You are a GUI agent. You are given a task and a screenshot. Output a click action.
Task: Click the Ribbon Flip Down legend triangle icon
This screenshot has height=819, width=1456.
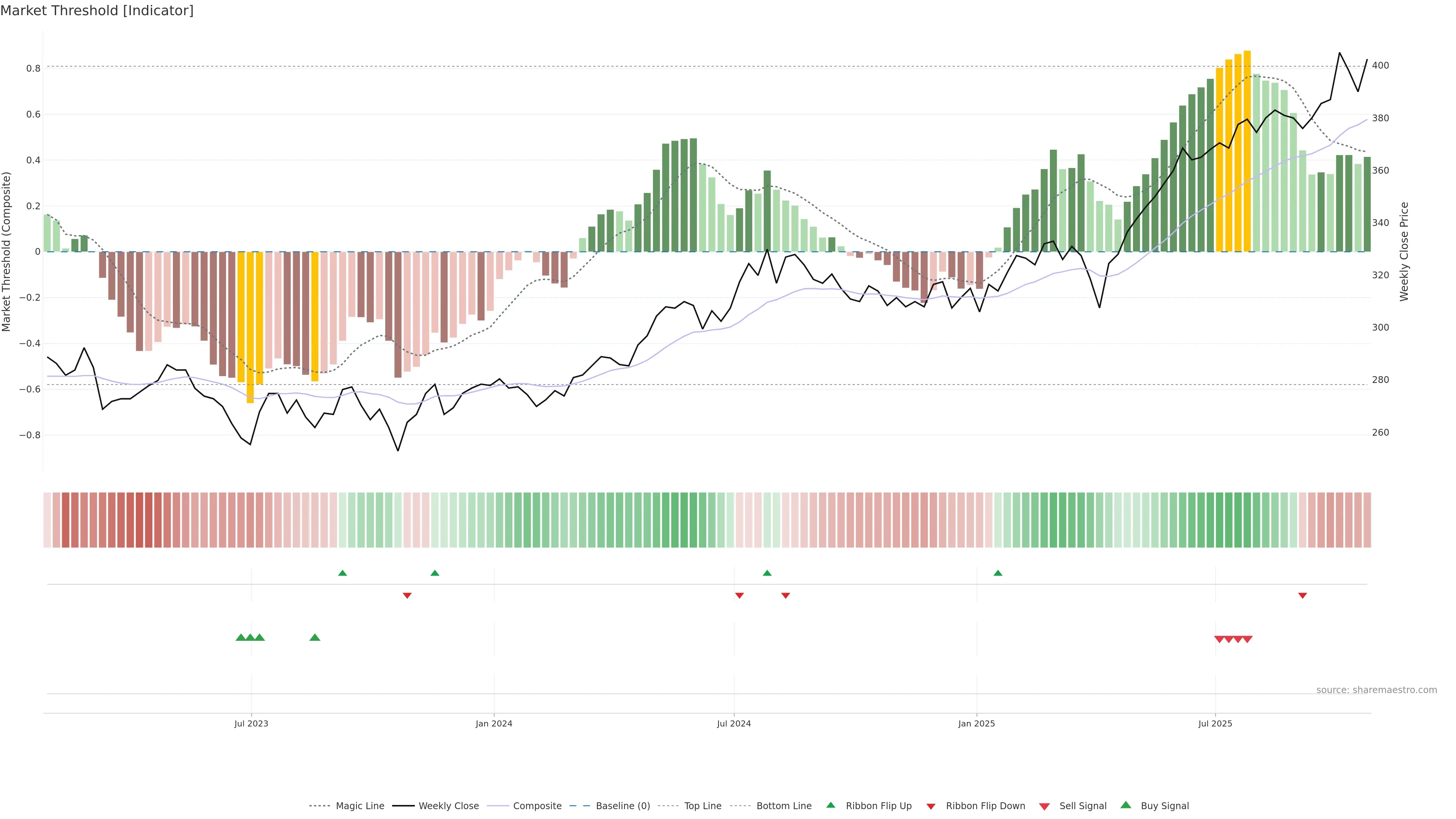[x=931, y=806]
